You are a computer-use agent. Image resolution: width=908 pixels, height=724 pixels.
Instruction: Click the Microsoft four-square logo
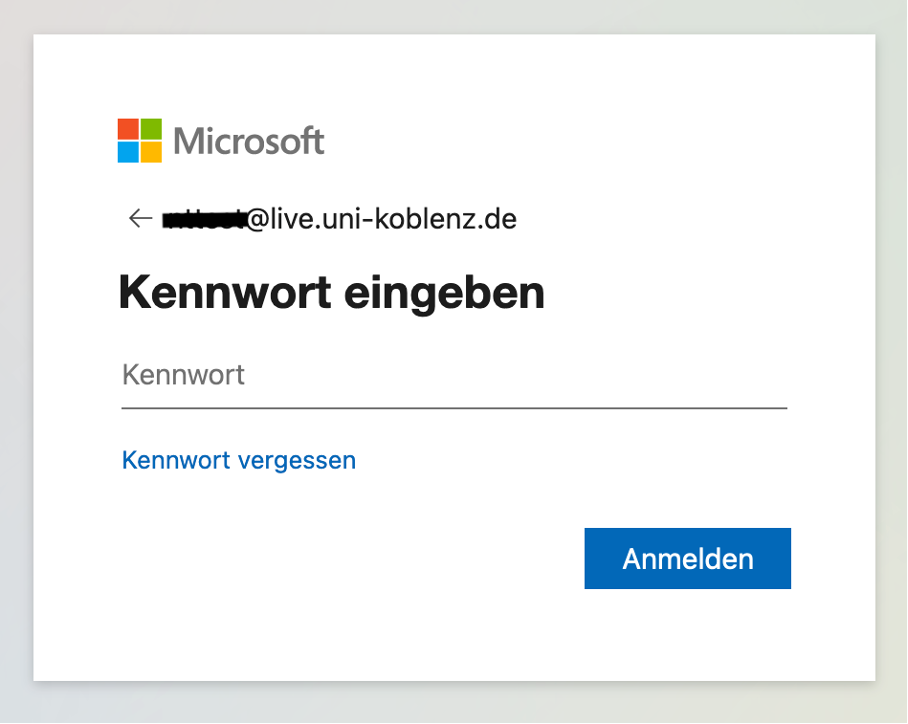(x=140, y=141)
